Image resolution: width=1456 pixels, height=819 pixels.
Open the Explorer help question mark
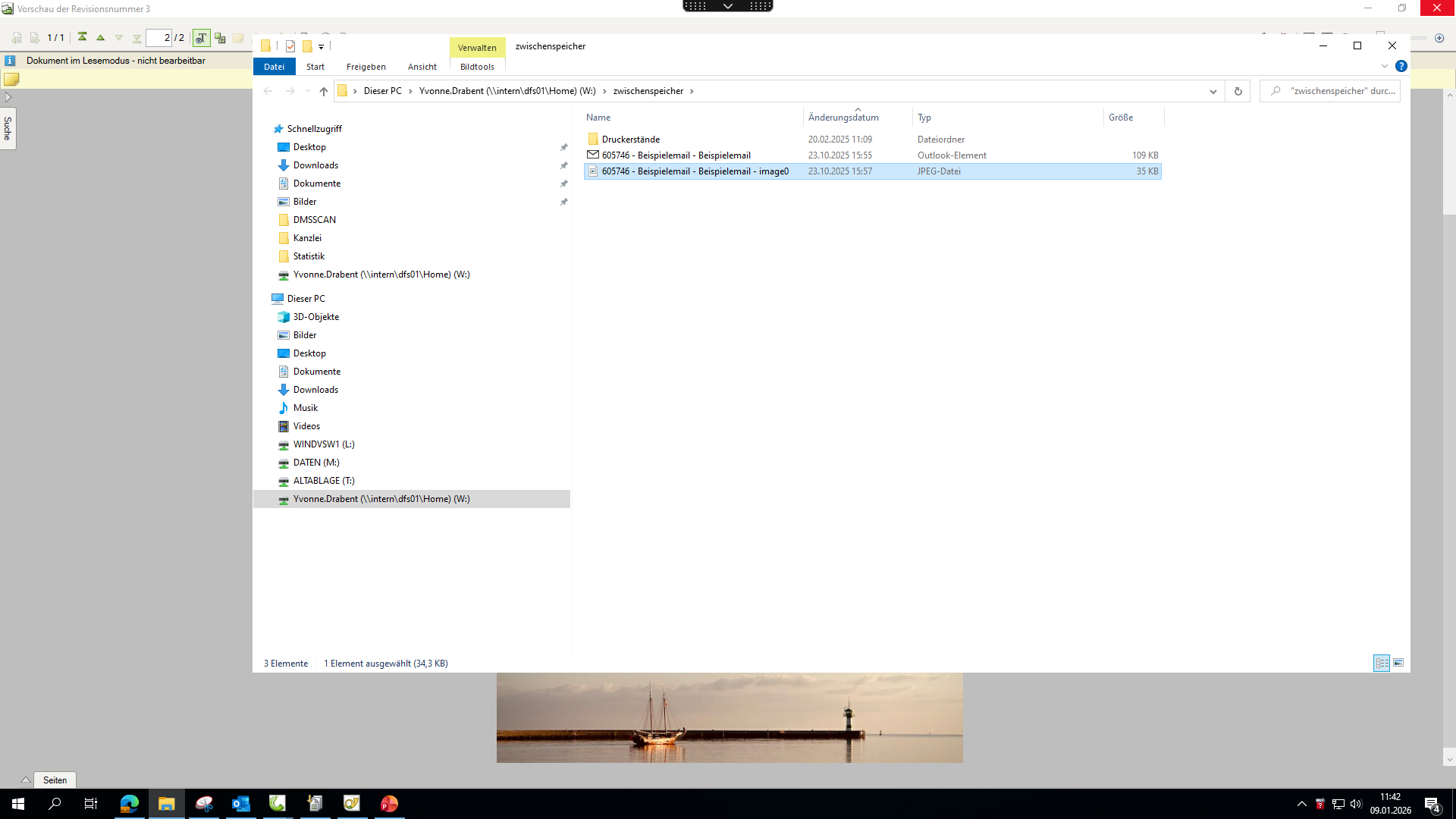coord(1401,66)
